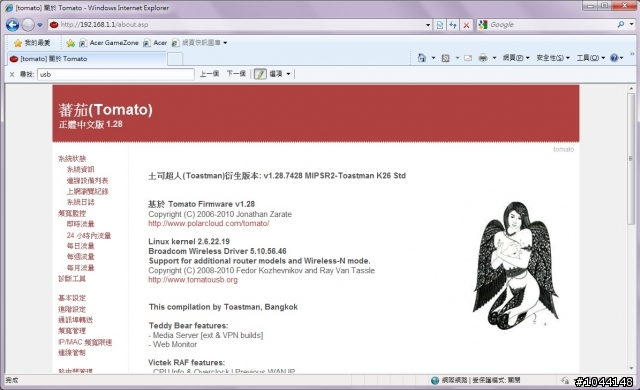Click the browser Forward arrow button

click(28, 25)
